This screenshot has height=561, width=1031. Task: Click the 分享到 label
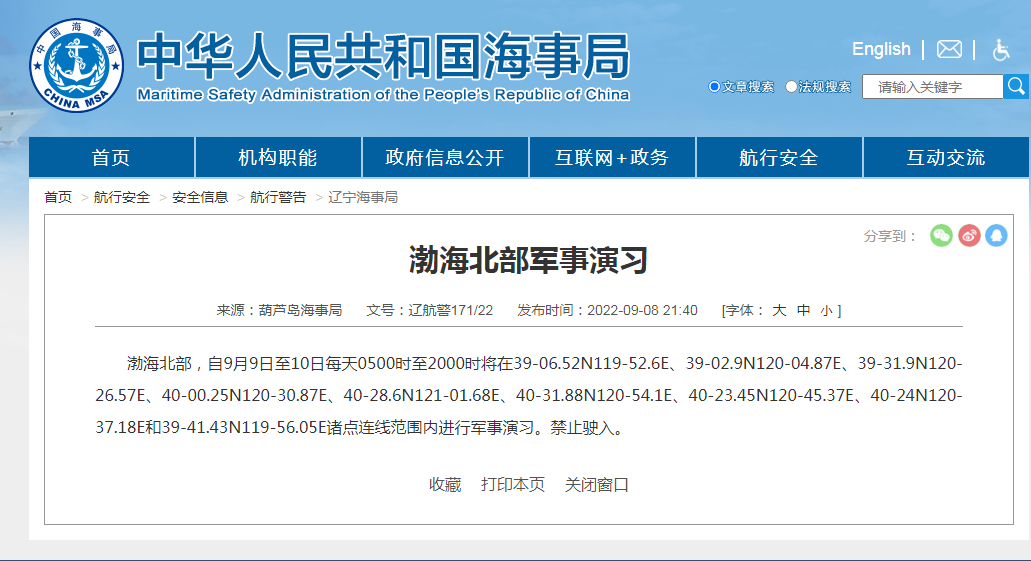(890, 236)
